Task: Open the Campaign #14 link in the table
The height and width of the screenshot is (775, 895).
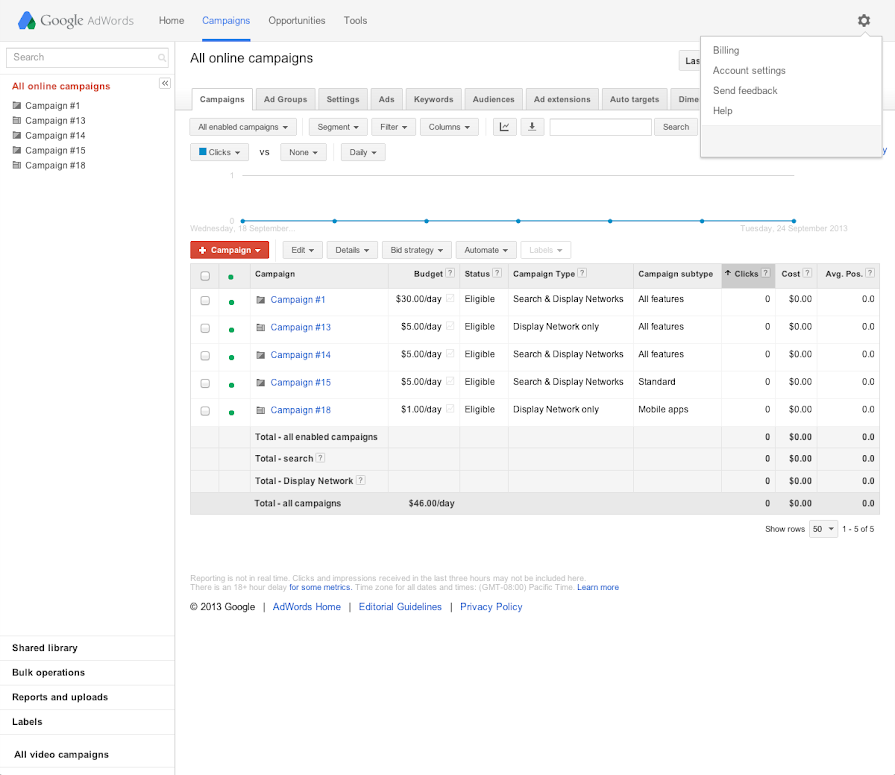Action: (x=300, y=355)
